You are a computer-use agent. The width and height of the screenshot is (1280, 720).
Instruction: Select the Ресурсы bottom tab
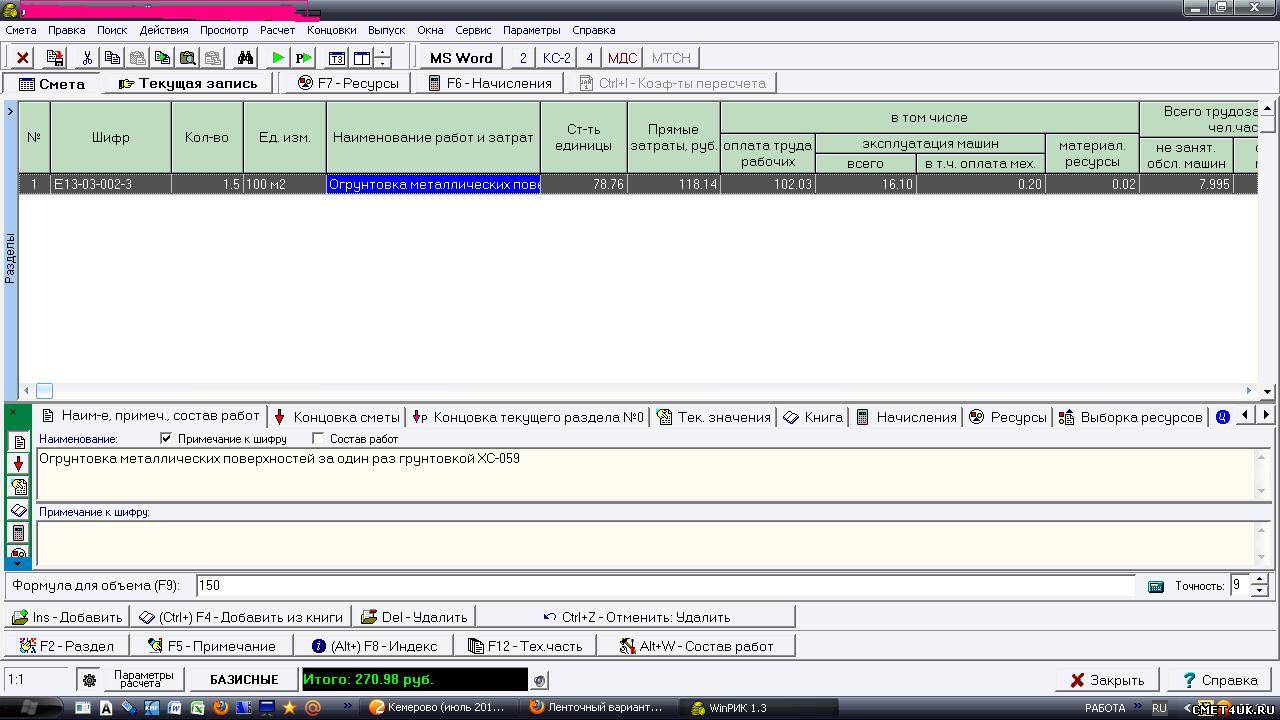click(1008, 417)
